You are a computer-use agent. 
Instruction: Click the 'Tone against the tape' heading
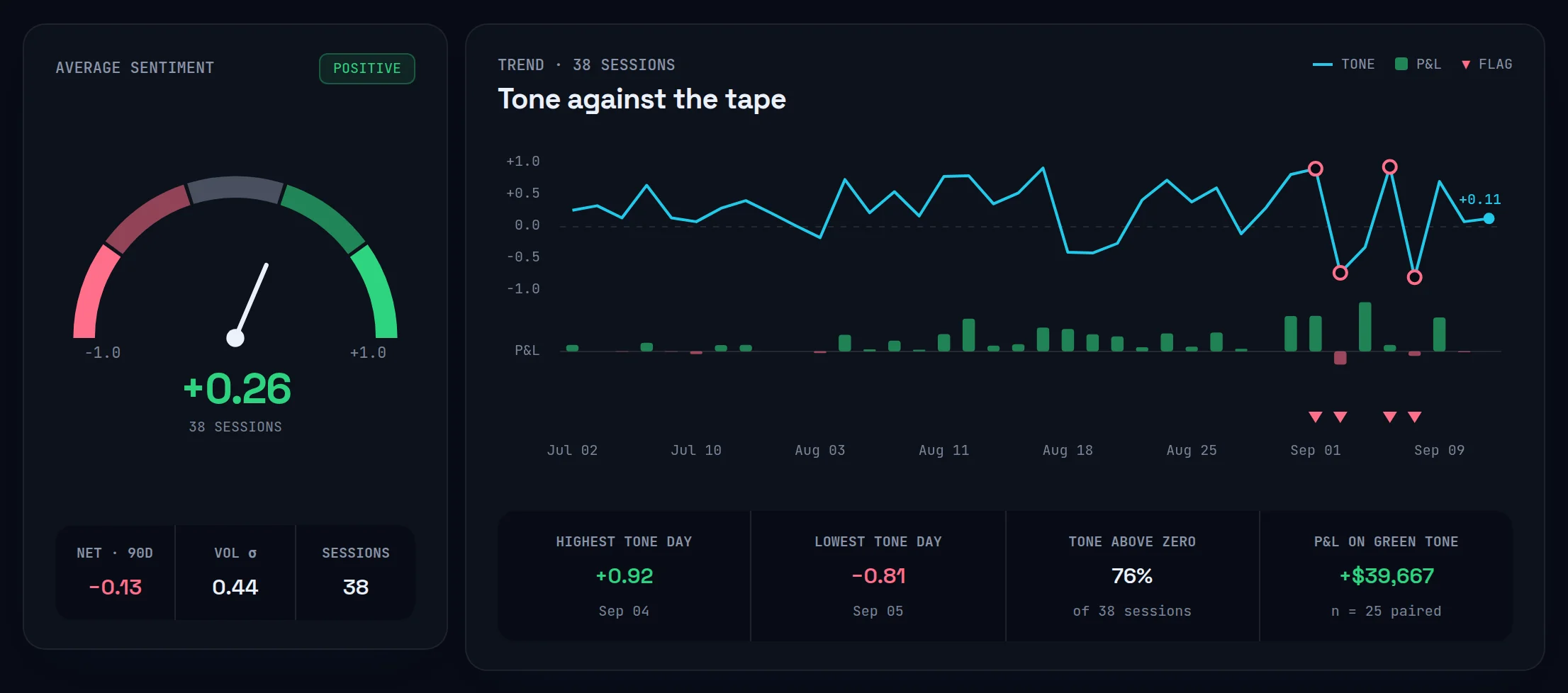point(642,99)
